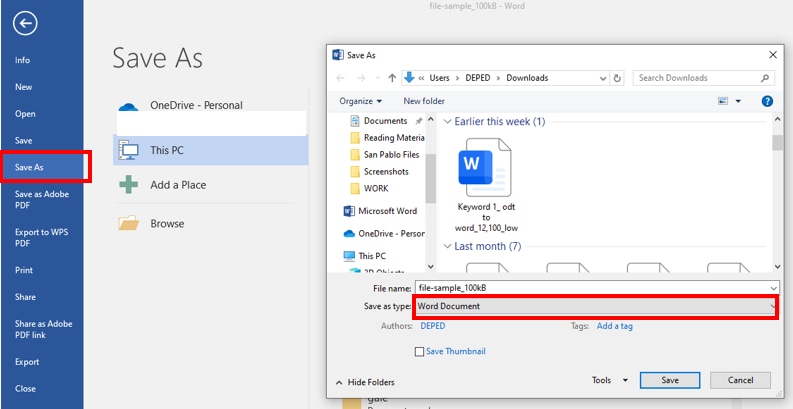Screen dimensions: 793x409
Task: Select Export to WPS PDF
Action: (x=41, y=238)
